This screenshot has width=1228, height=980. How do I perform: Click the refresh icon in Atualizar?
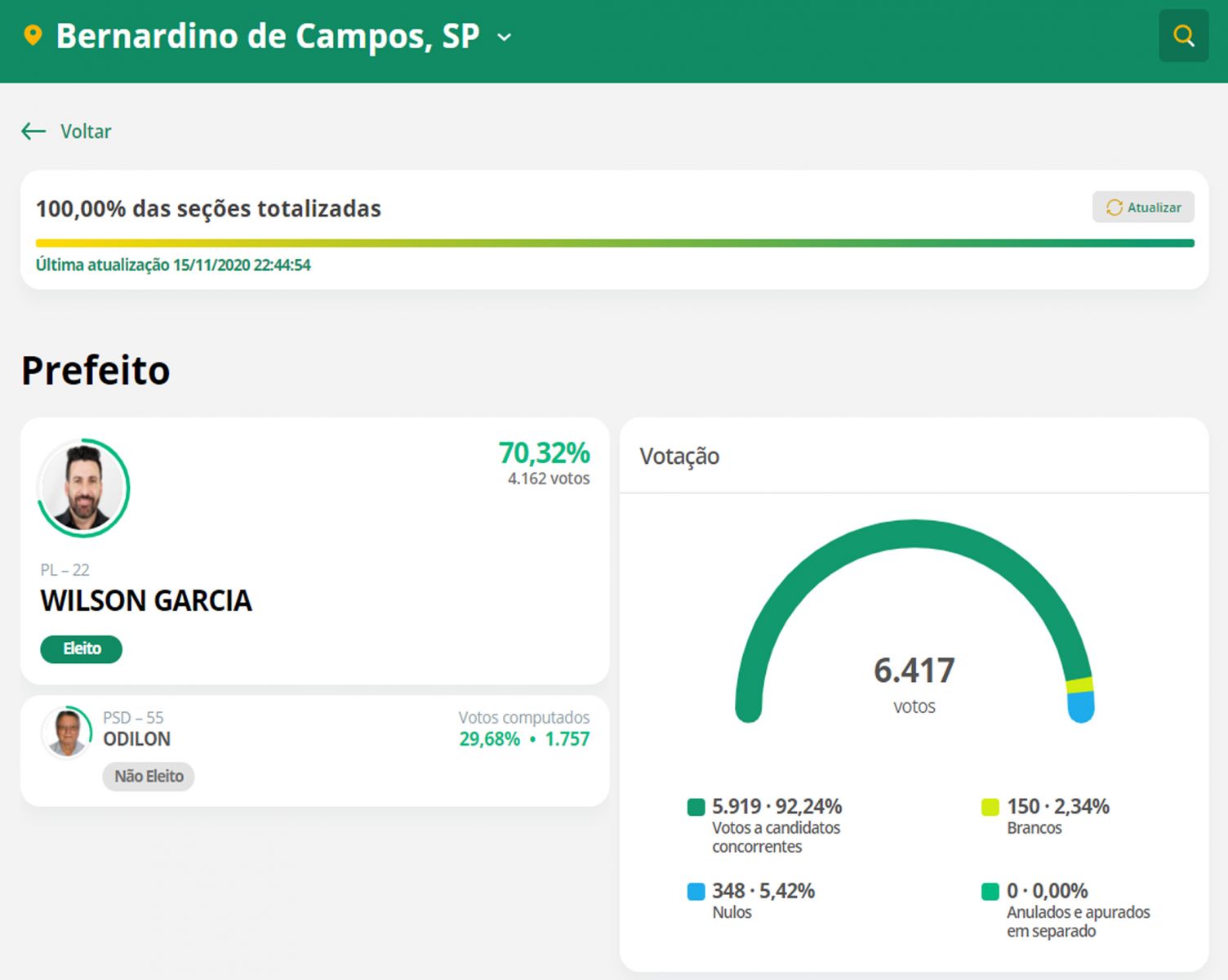(1114, 207)
